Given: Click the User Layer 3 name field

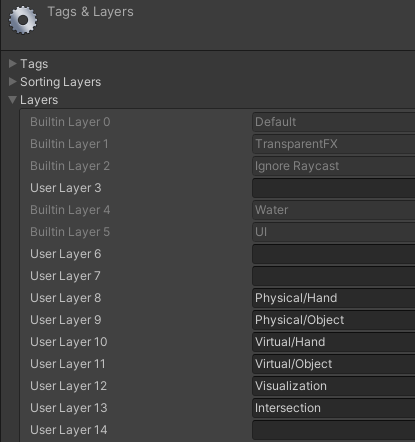Looking at the screenshot, I should click(x=333, y=188).
